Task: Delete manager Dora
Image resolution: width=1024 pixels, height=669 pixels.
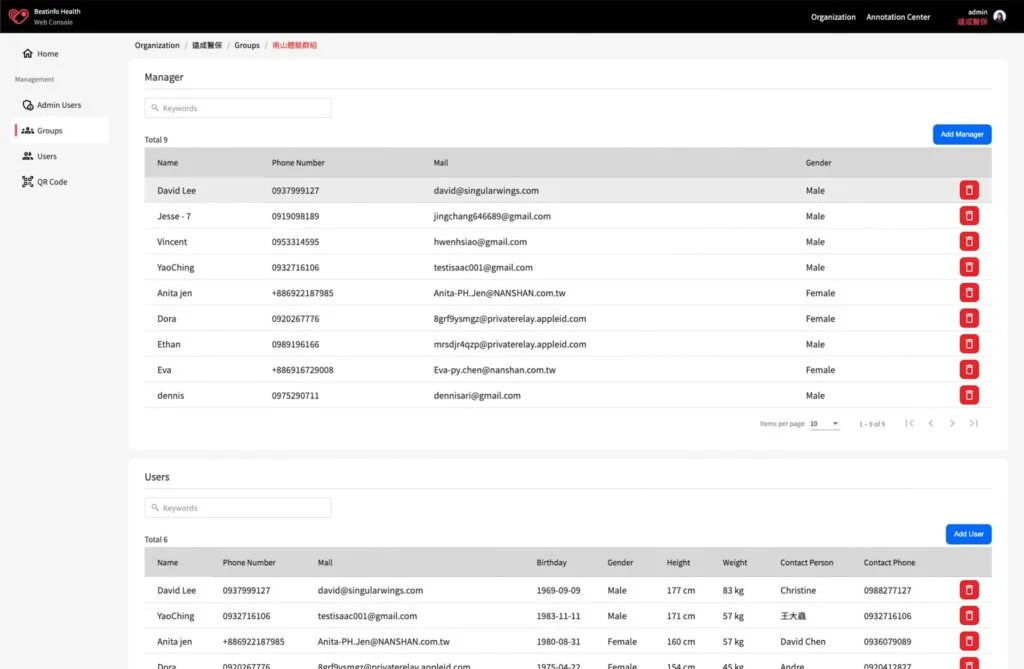Action: [x=968, y=318]
